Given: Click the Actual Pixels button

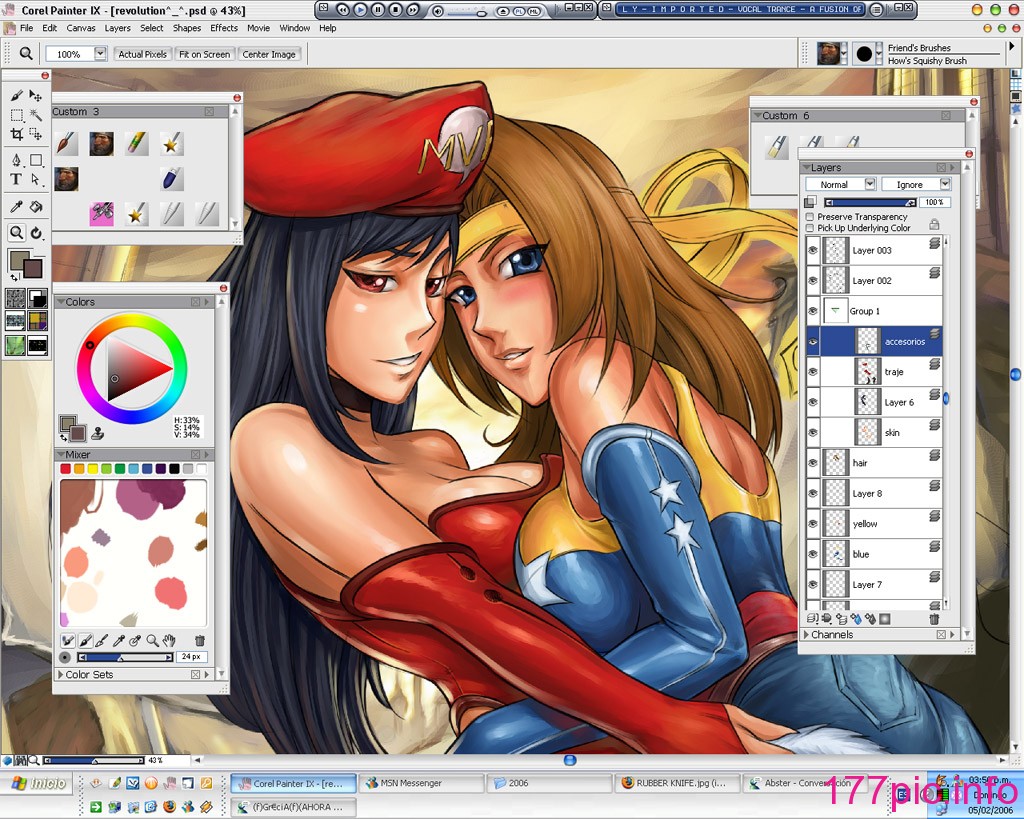Looking at the screenshot, I should [x=142, y=54].
